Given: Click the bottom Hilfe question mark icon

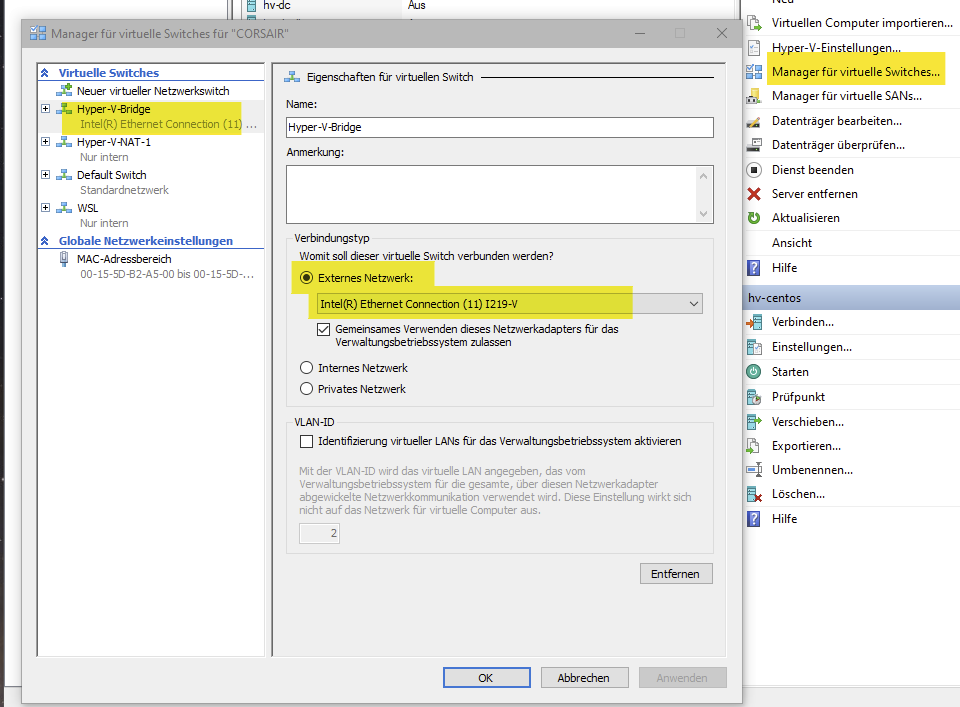Looking at the screenshot, I should click(754, 519).
